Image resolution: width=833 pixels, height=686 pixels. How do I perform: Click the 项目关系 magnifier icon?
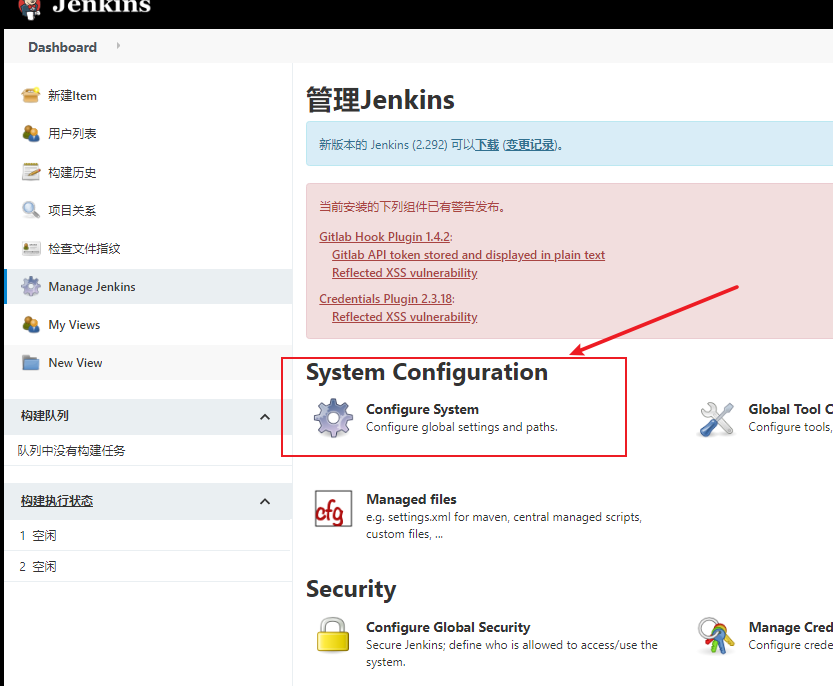(28, 209)
